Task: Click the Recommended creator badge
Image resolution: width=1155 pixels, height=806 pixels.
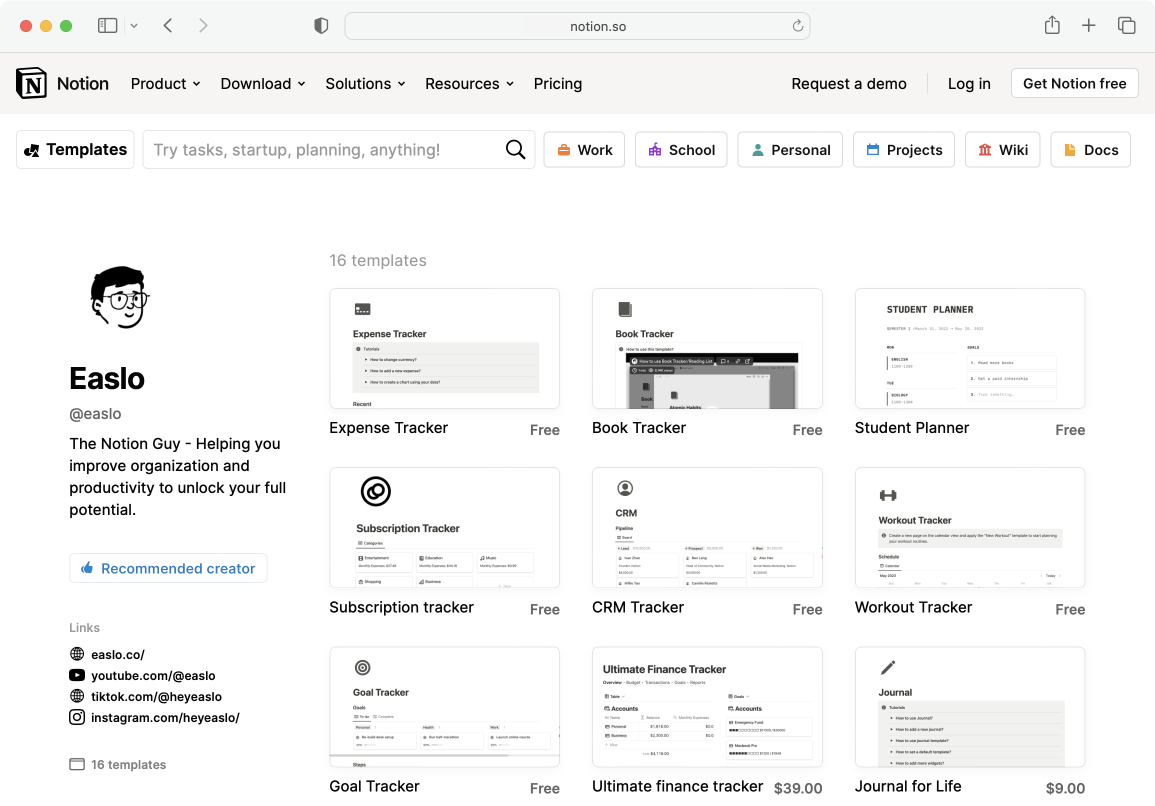Action: (x=168, y=568)
